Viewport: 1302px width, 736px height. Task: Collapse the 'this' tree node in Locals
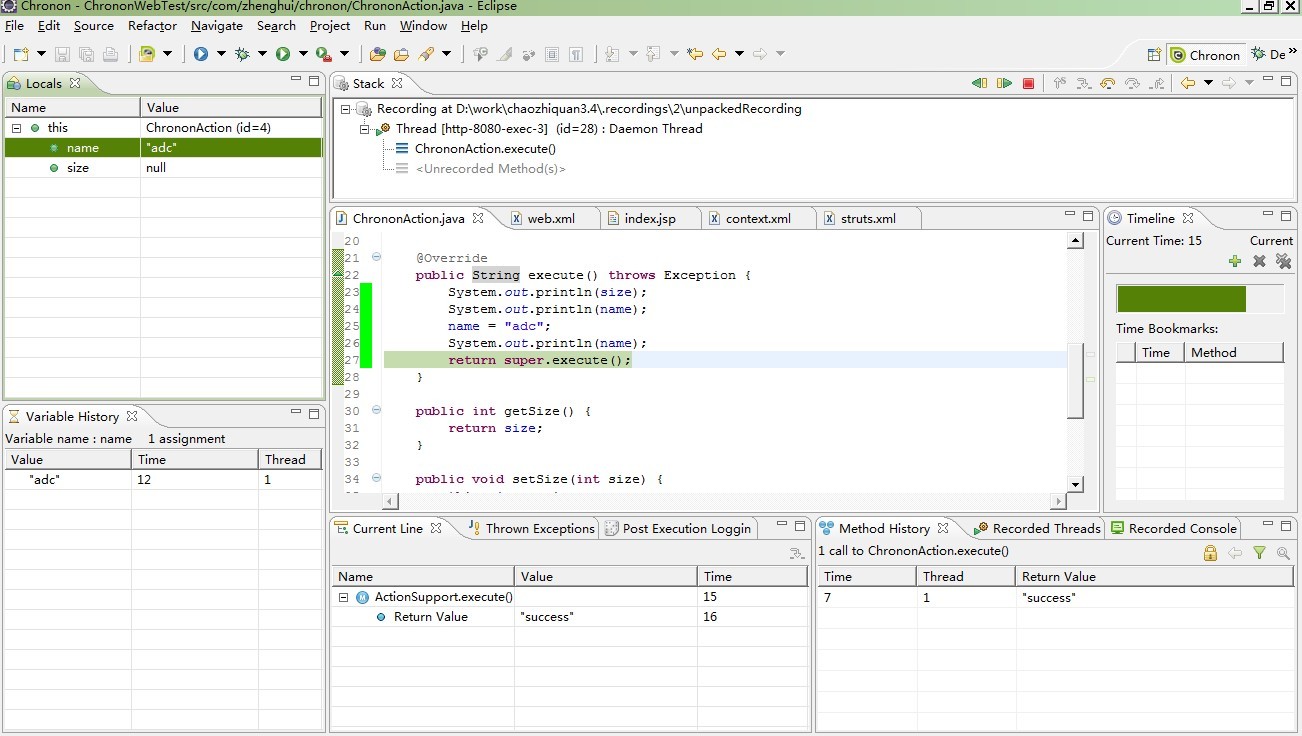coord(17,128)
